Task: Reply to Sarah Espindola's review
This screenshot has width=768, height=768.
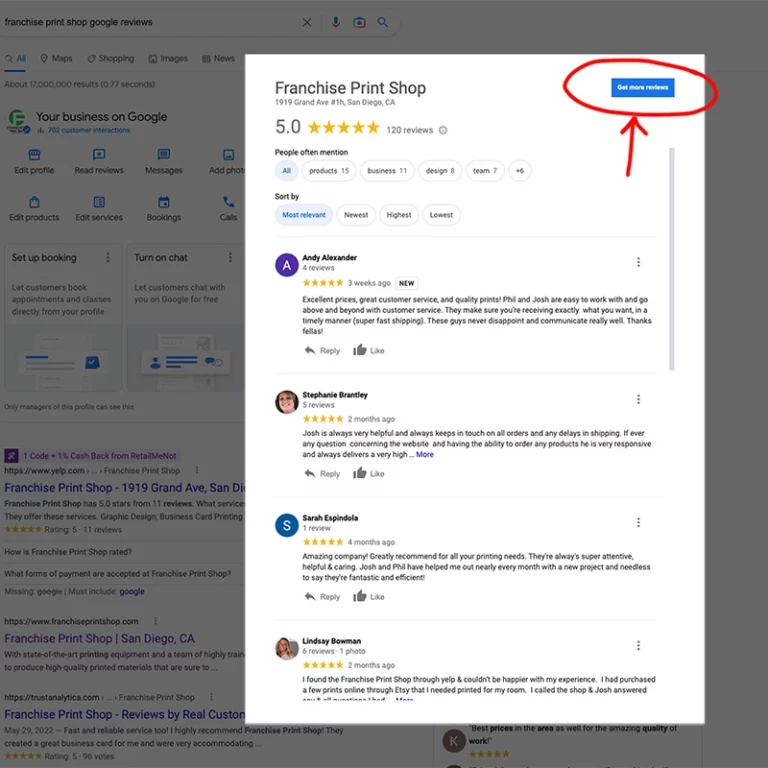Action: (322, 597)
